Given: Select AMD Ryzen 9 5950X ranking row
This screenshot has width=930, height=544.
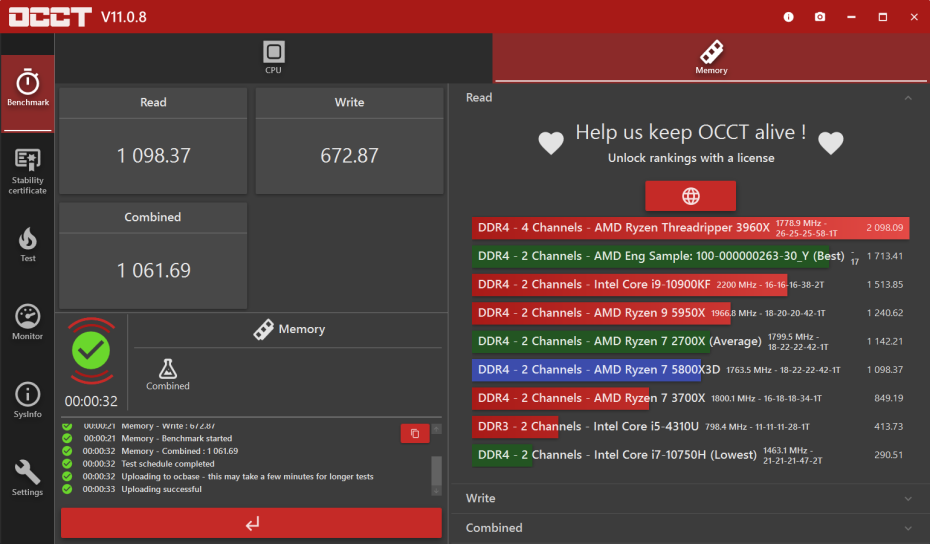Looking at the screenshot, I should (690, 313).
